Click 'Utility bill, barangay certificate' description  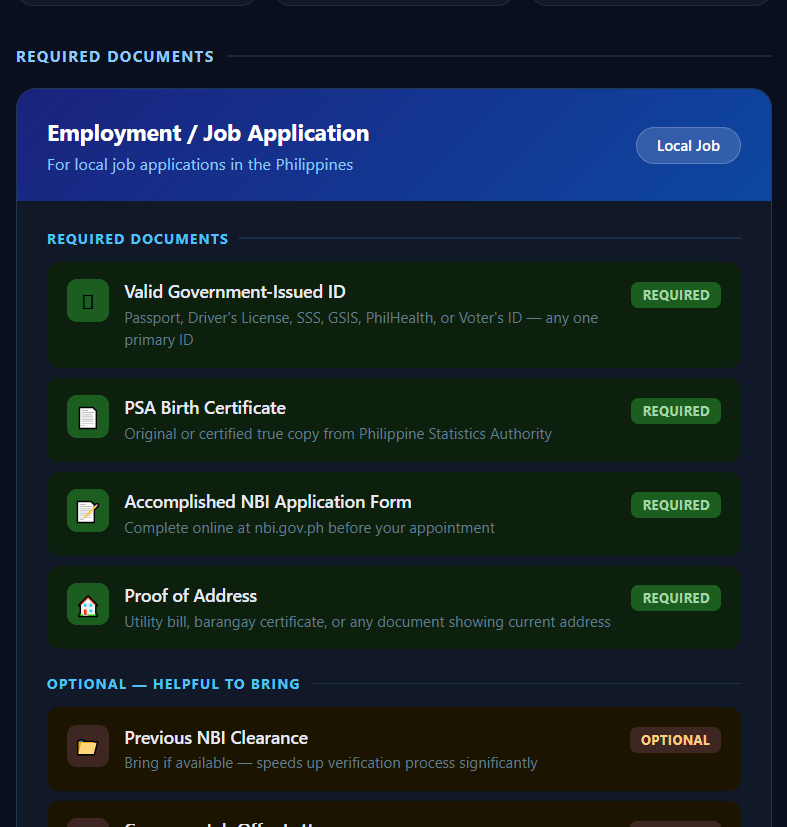[x=367, y=622]
